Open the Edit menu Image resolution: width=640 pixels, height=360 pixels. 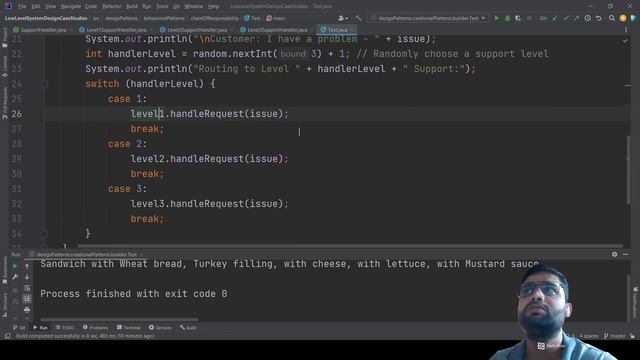point(36,7)
